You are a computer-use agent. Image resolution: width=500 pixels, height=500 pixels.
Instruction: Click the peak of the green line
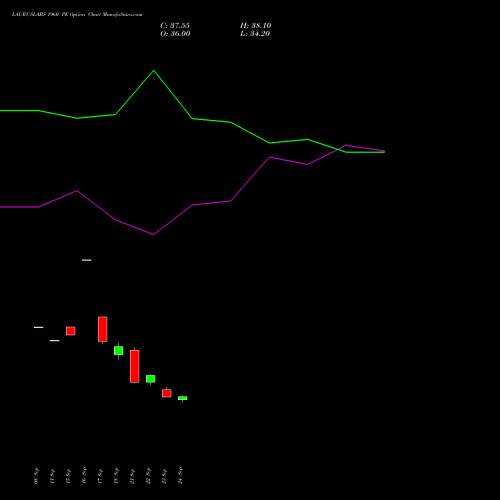(154, 70)
